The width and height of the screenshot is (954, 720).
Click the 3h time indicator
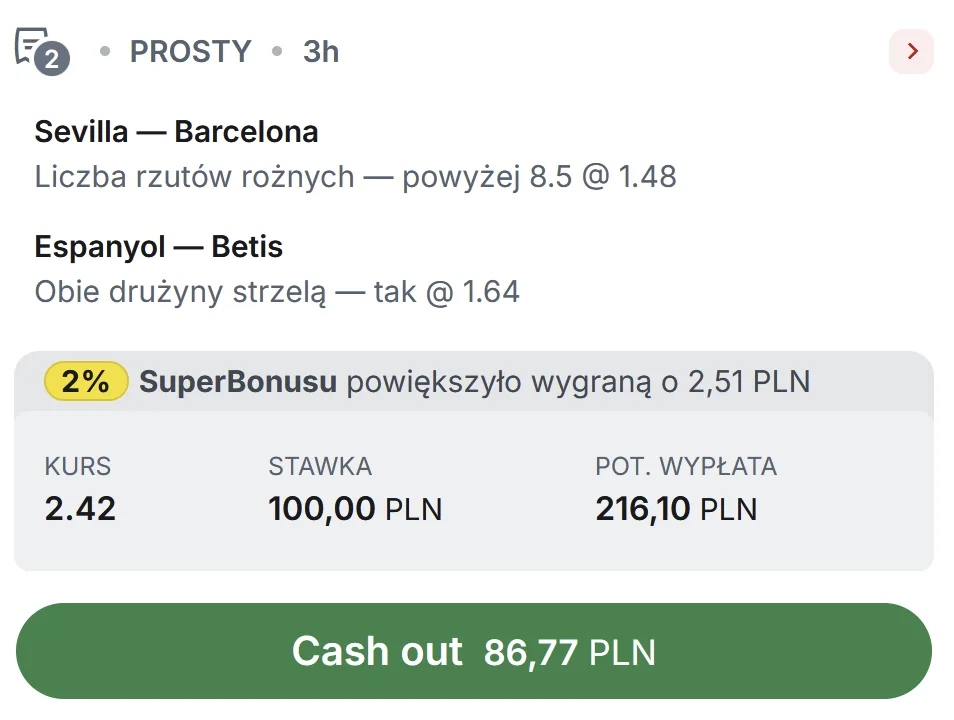click(x=321, y=52)
